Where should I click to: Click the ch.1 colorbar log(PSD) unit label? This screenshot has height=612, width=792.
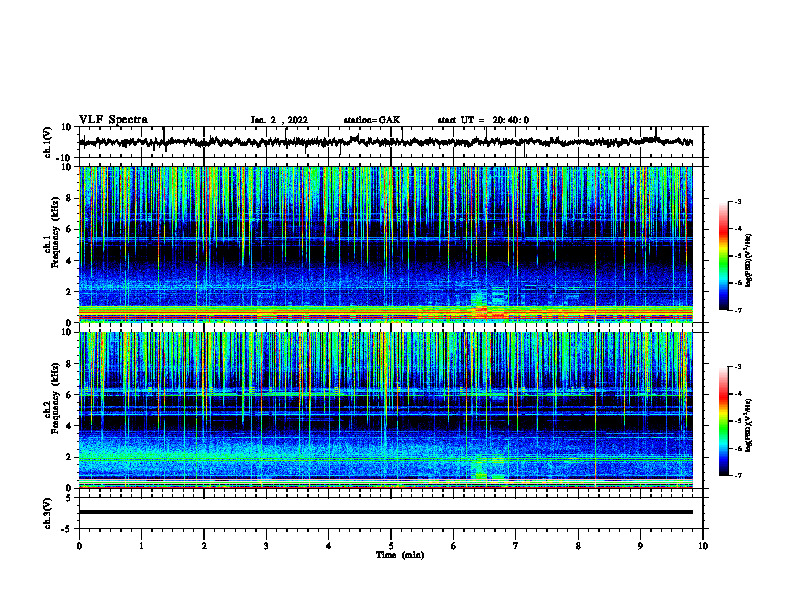pos(748,260)
